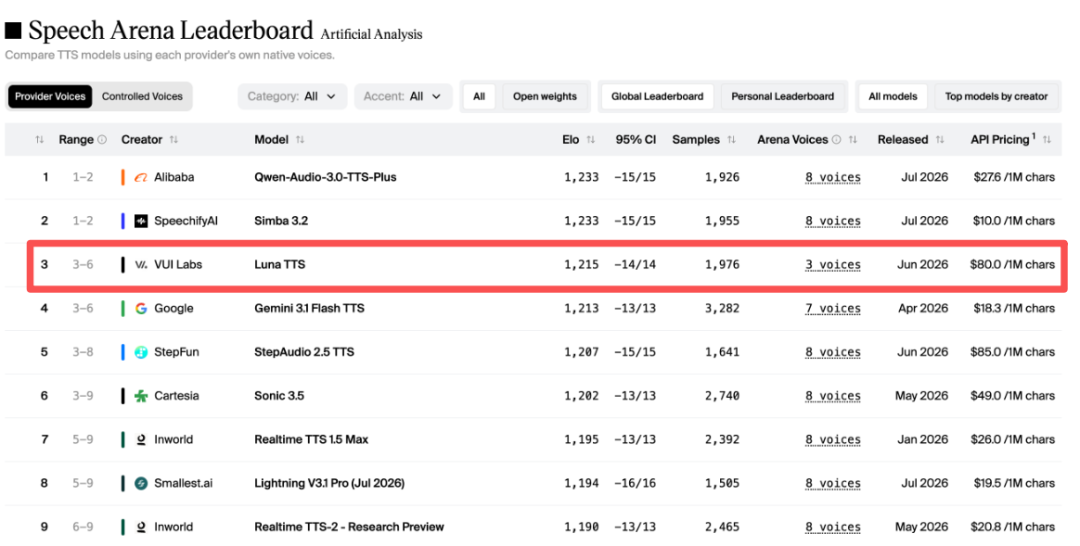Click the Alibaba creator logo icon

(x=141, y=178)
